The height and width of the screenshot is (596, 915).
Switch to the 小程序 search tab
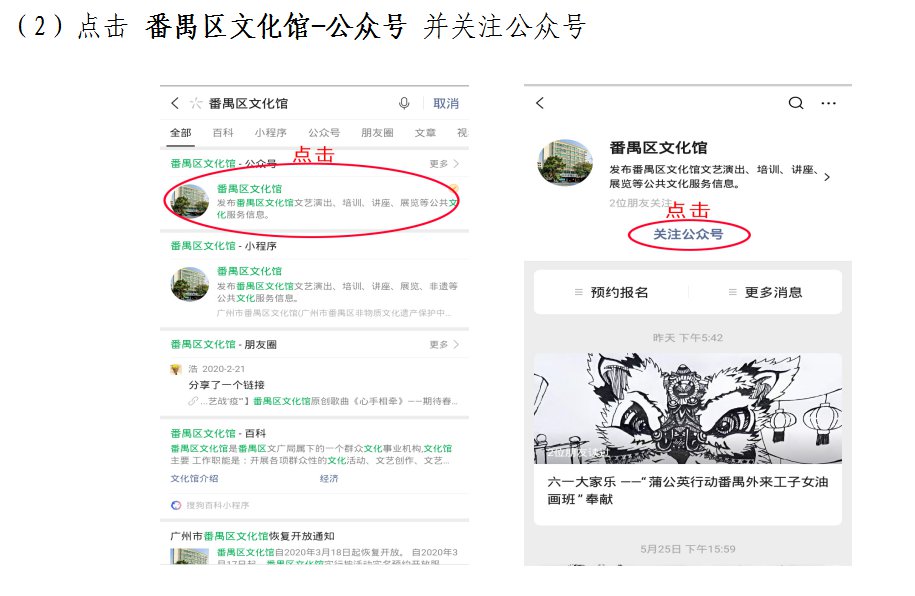[x=270, y=133]
